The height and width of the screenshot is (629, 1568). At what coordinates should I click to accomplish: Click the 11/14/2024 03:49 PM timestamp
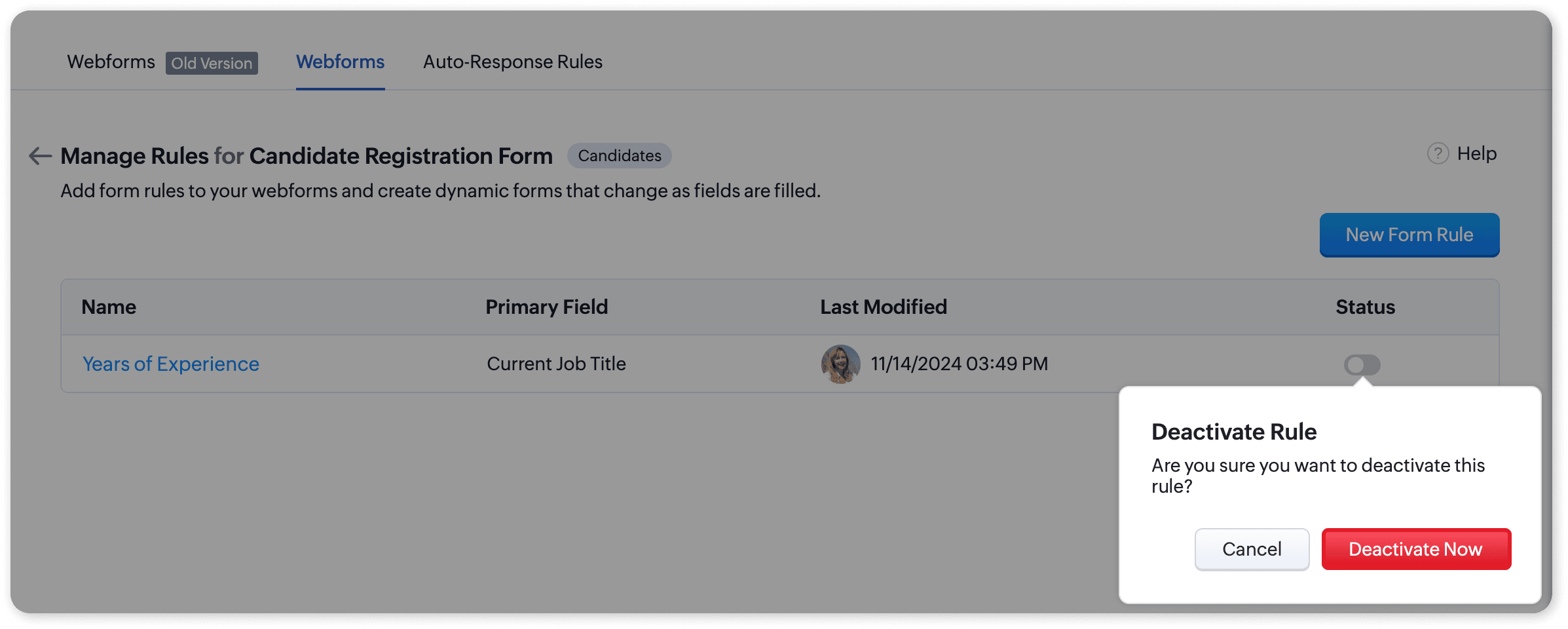959,364
